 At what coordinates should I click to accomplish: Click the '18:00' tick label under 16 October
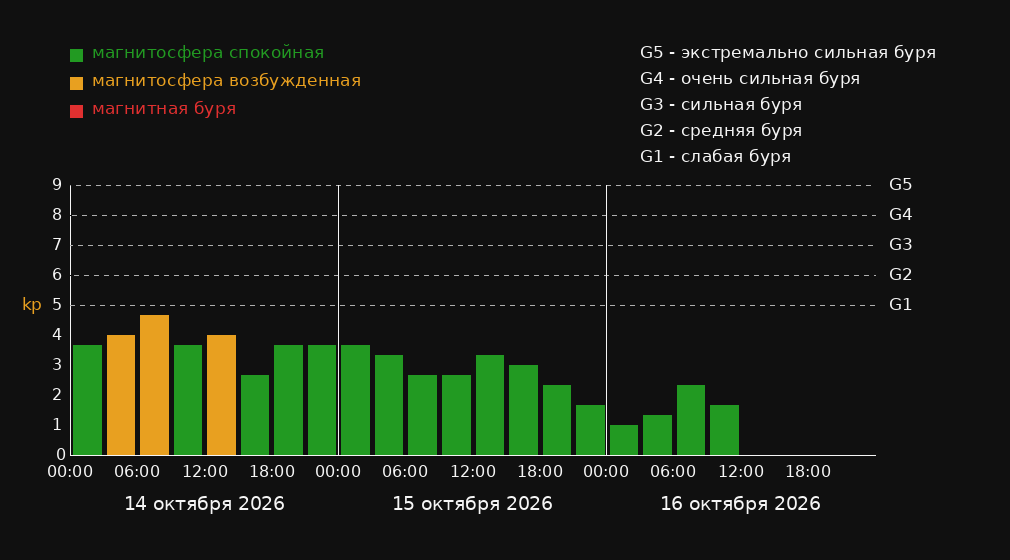[808, 472]
